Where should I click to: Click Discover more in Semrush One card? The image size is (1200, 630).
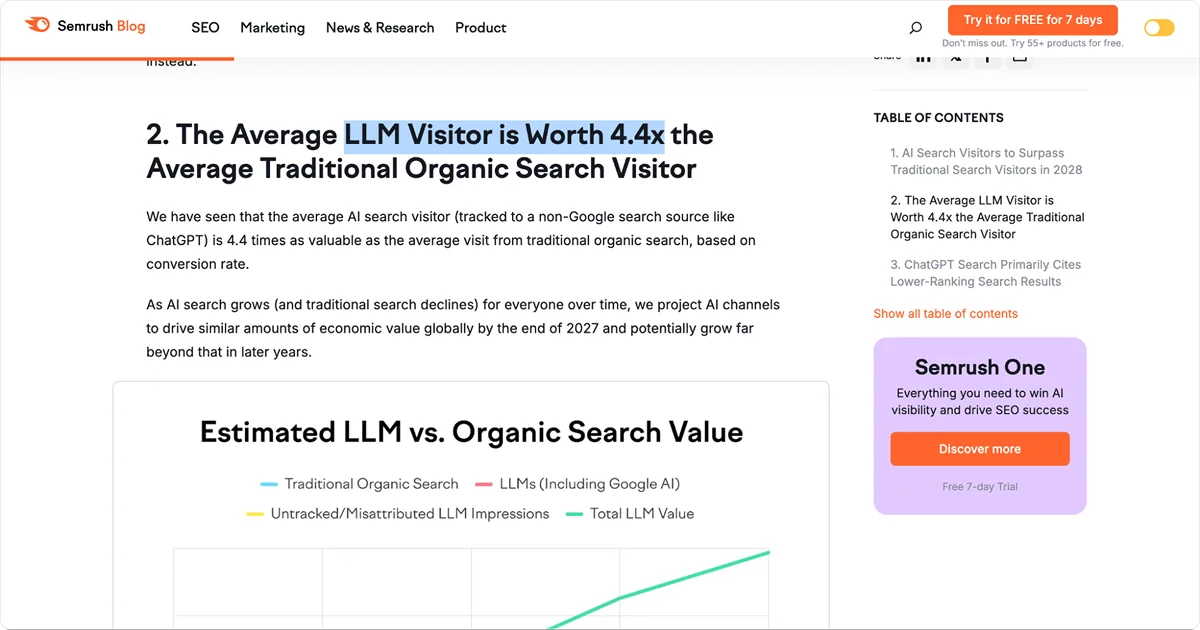click(x=979, y=449)
